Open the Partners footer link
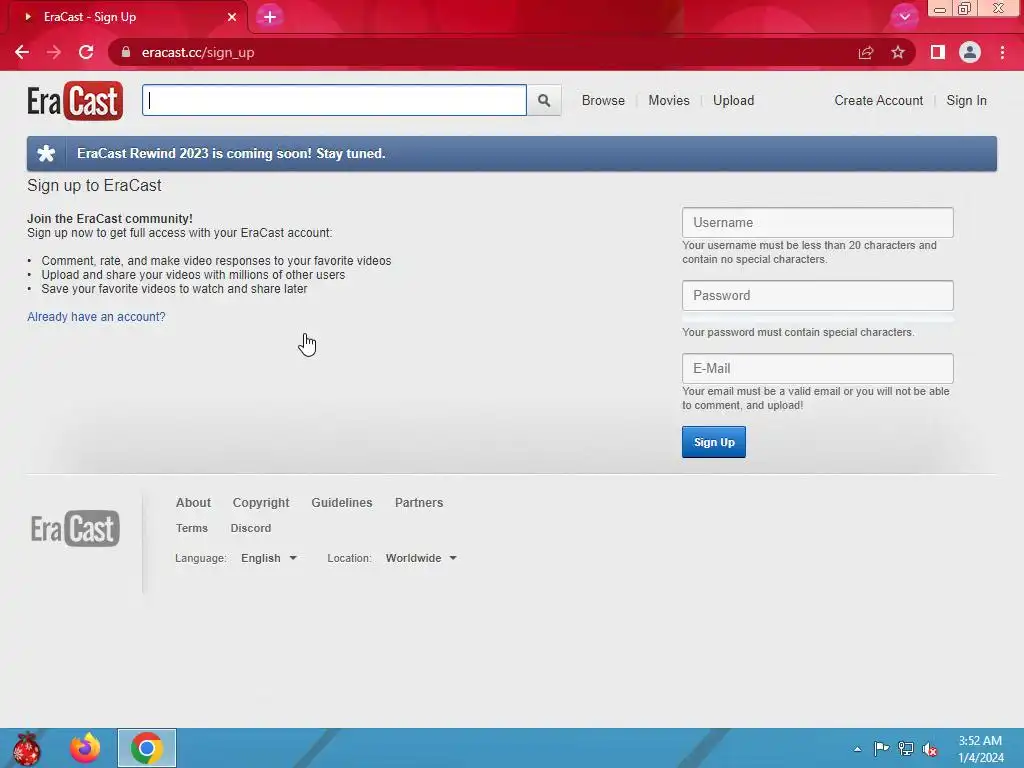 [419, 503]
